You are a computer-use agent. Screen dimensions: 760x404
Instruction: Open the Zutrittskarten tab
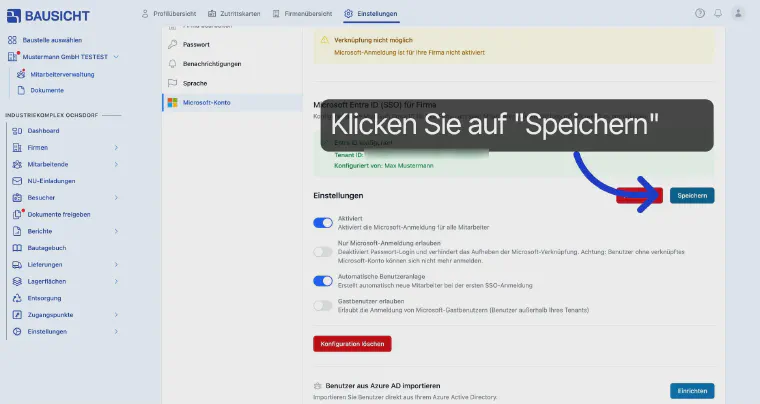[x=234, y=14]
